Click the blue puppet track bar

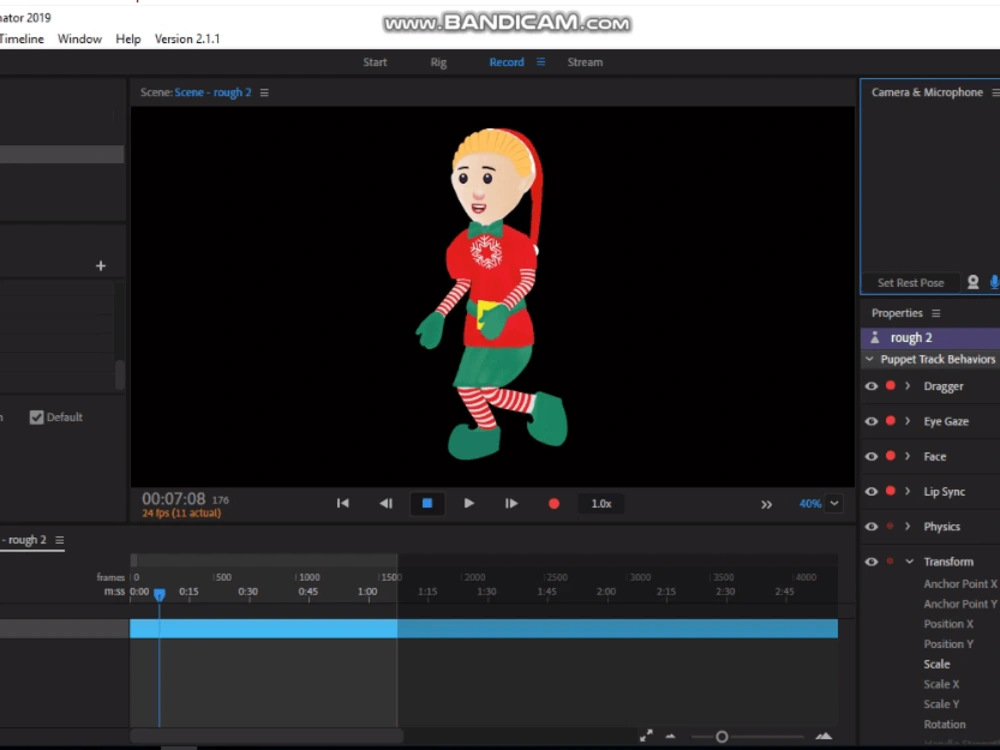[484, 628]
